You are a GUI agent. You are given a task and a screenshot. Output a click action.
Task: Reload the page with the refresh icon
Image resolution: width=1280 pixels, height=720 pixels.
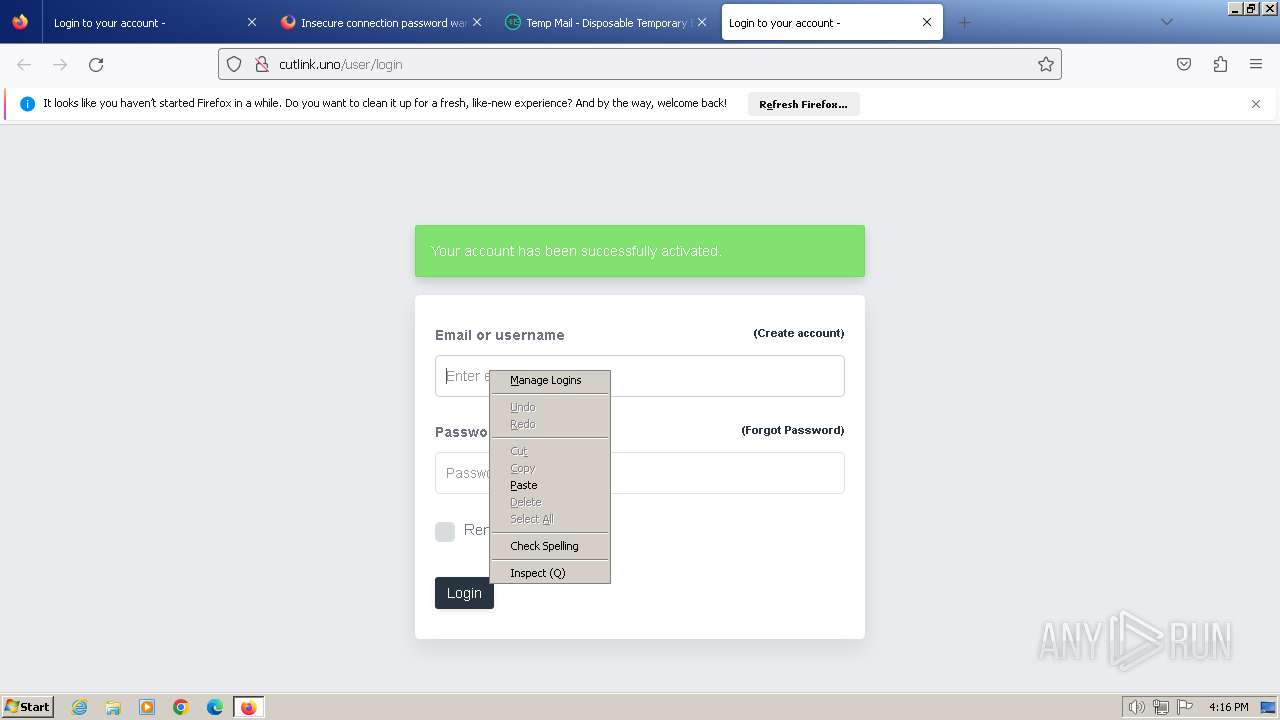coord(96,64)
